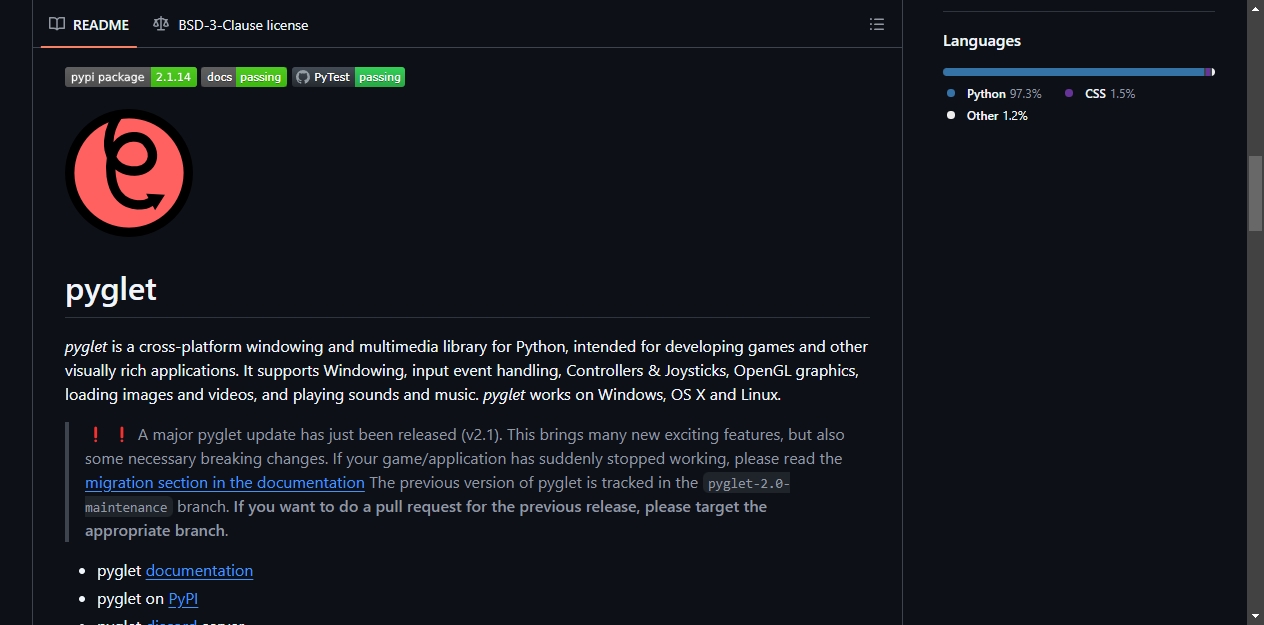Open the PyPI link

(x=183, y=598)
